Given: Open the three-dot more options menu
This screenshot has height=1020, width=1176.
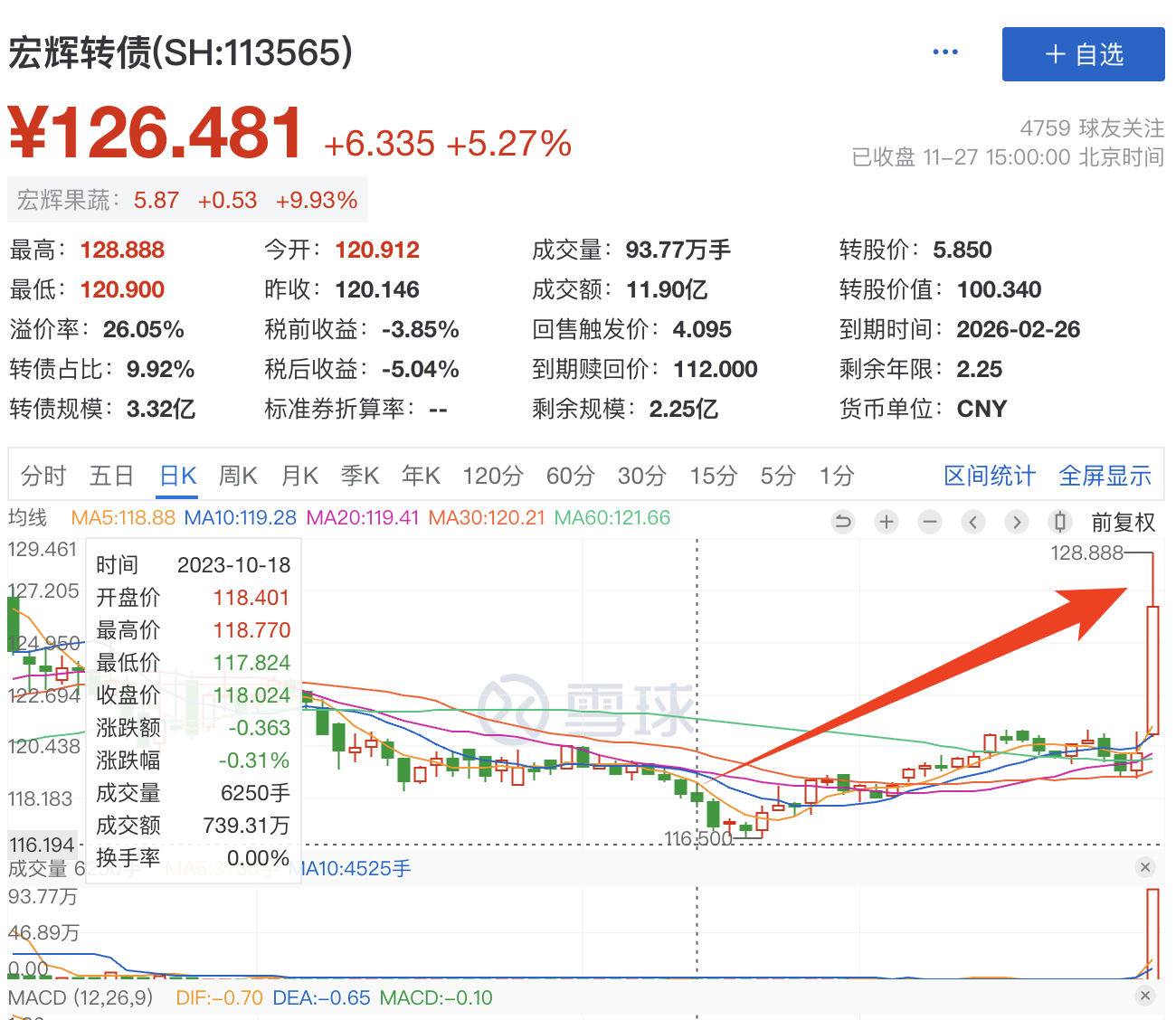Looking at the screenshot, I should pos(945,52).
